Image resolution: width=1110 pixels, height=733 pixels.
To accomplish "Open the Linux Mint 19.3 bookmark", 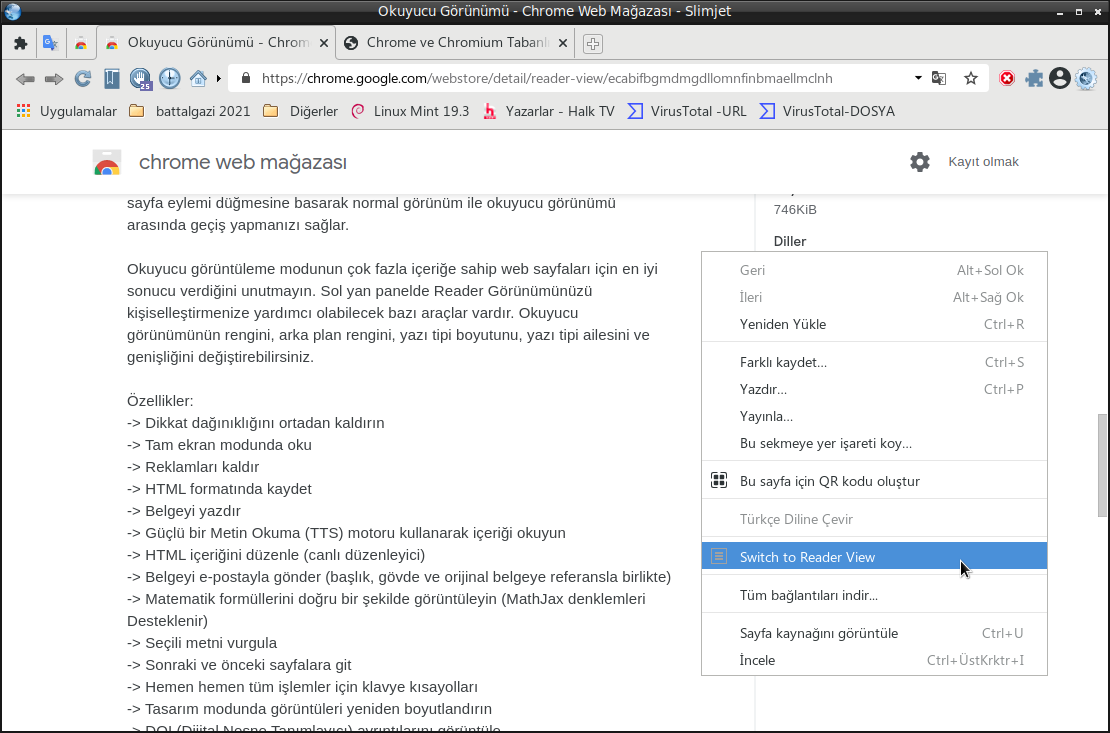I will [410, 111].
